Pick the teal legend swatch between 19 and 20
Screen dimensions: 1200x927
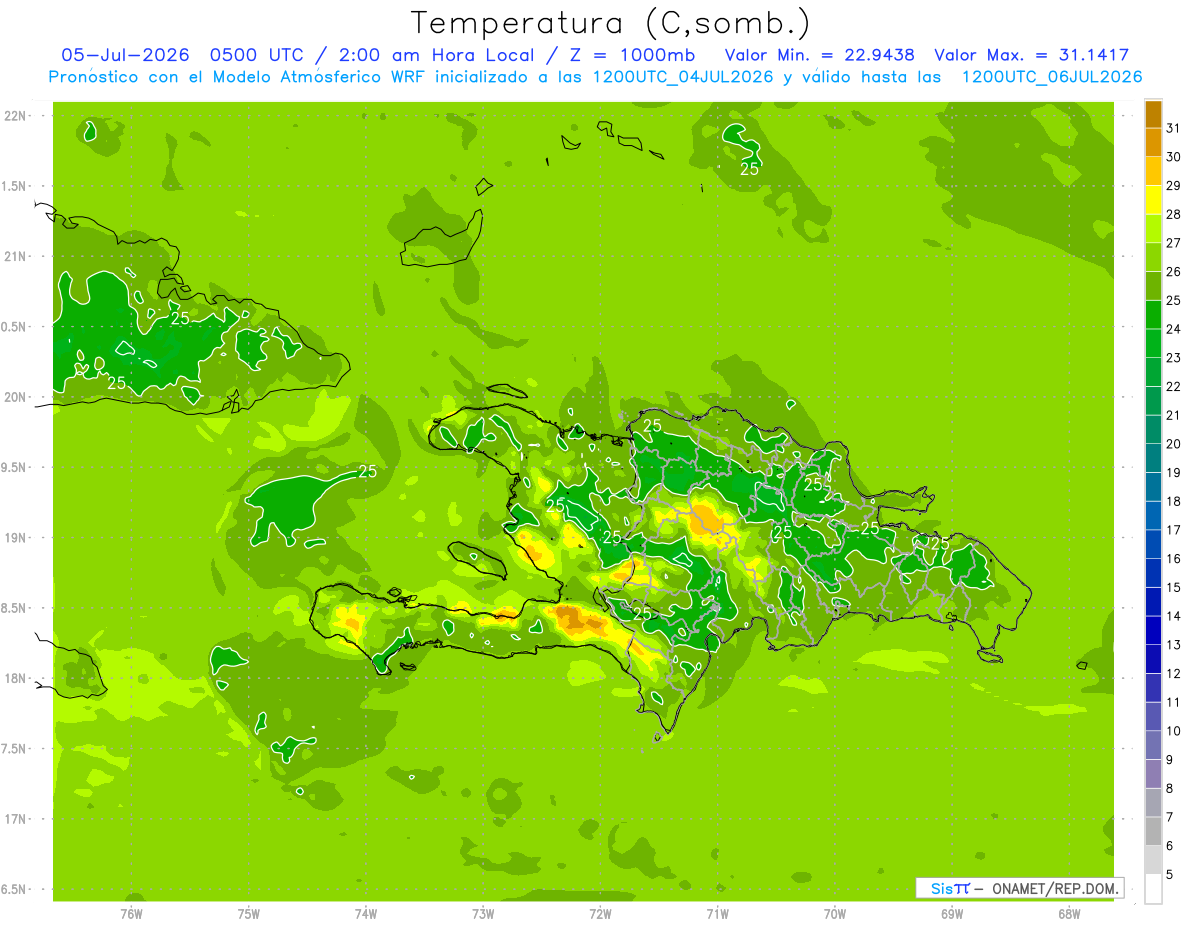tap(1153, 458)
